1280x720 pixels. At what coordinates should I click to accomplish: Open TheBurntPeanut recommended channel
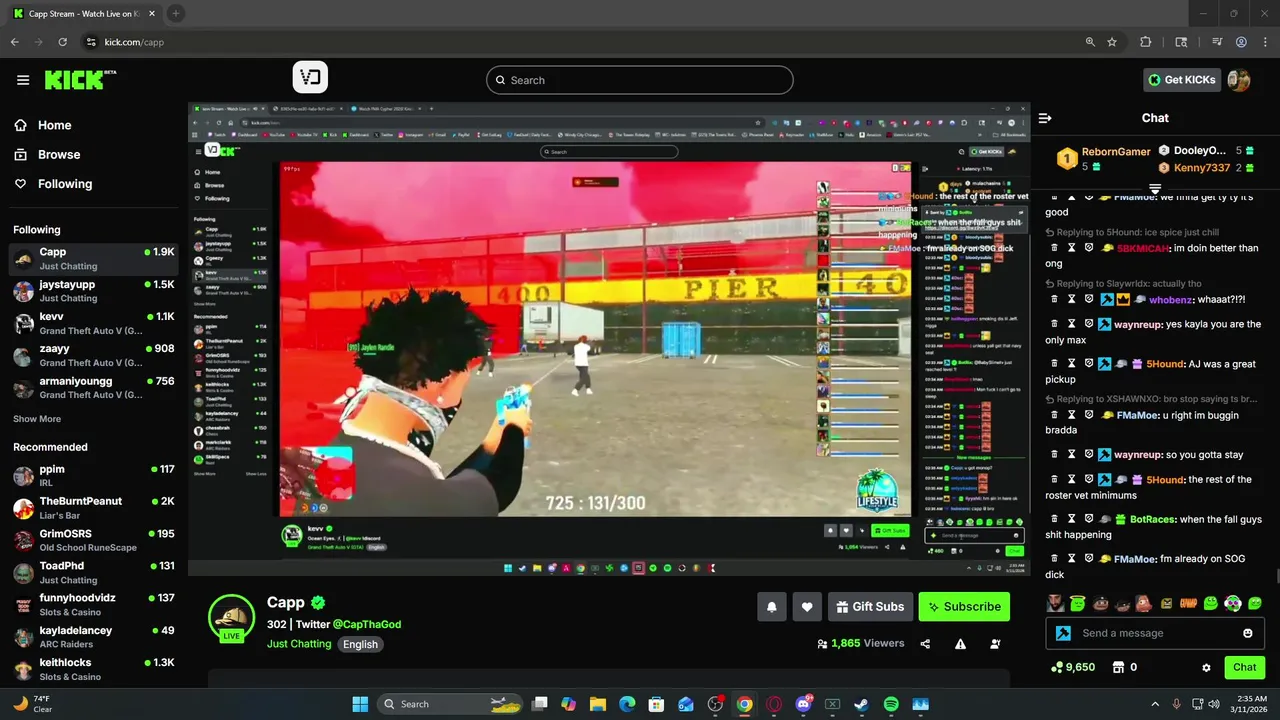pyautogui.click(x=93, y=507)
